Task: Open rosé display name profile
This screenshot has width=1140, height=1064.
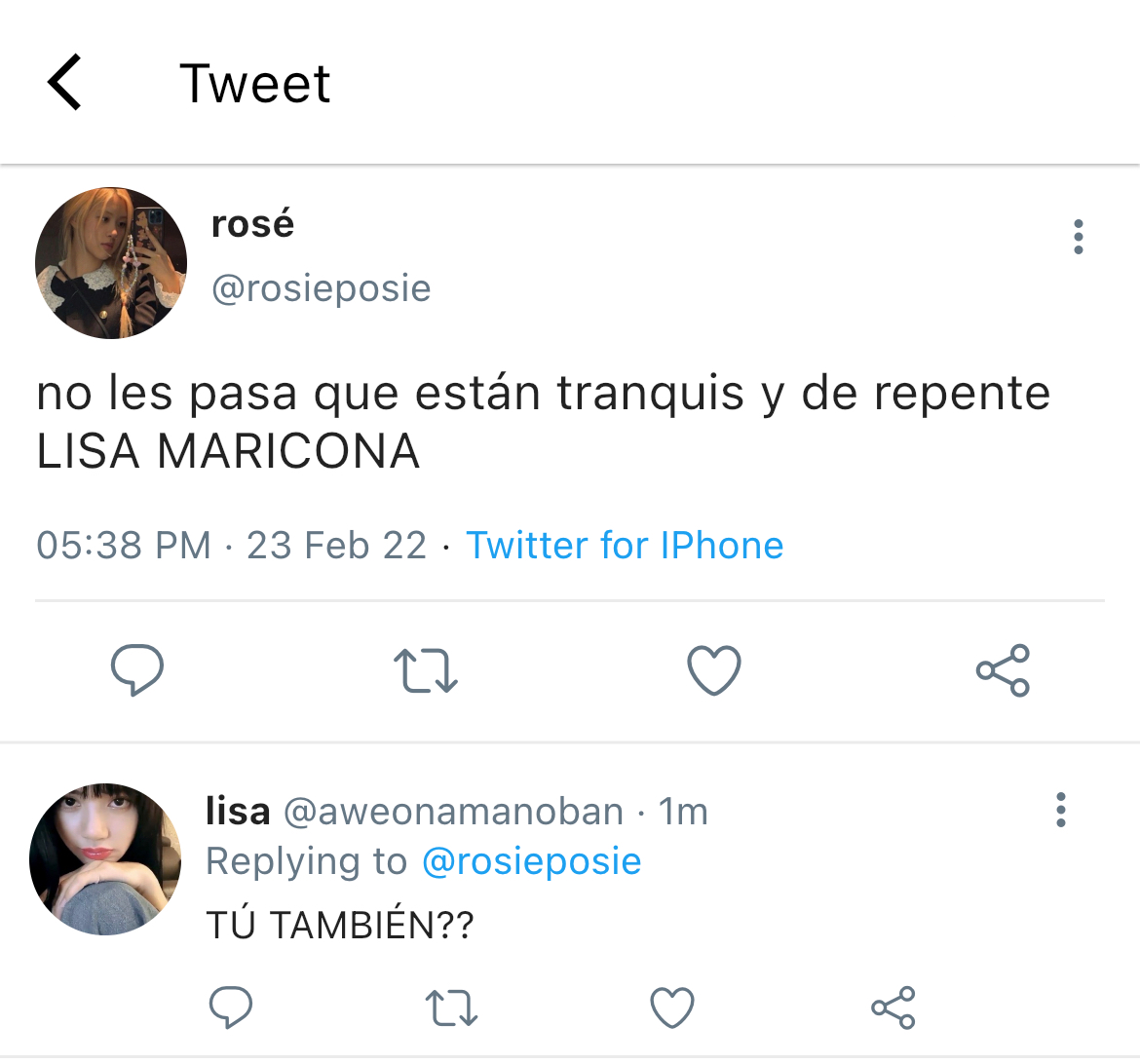Action: [252, 223]
